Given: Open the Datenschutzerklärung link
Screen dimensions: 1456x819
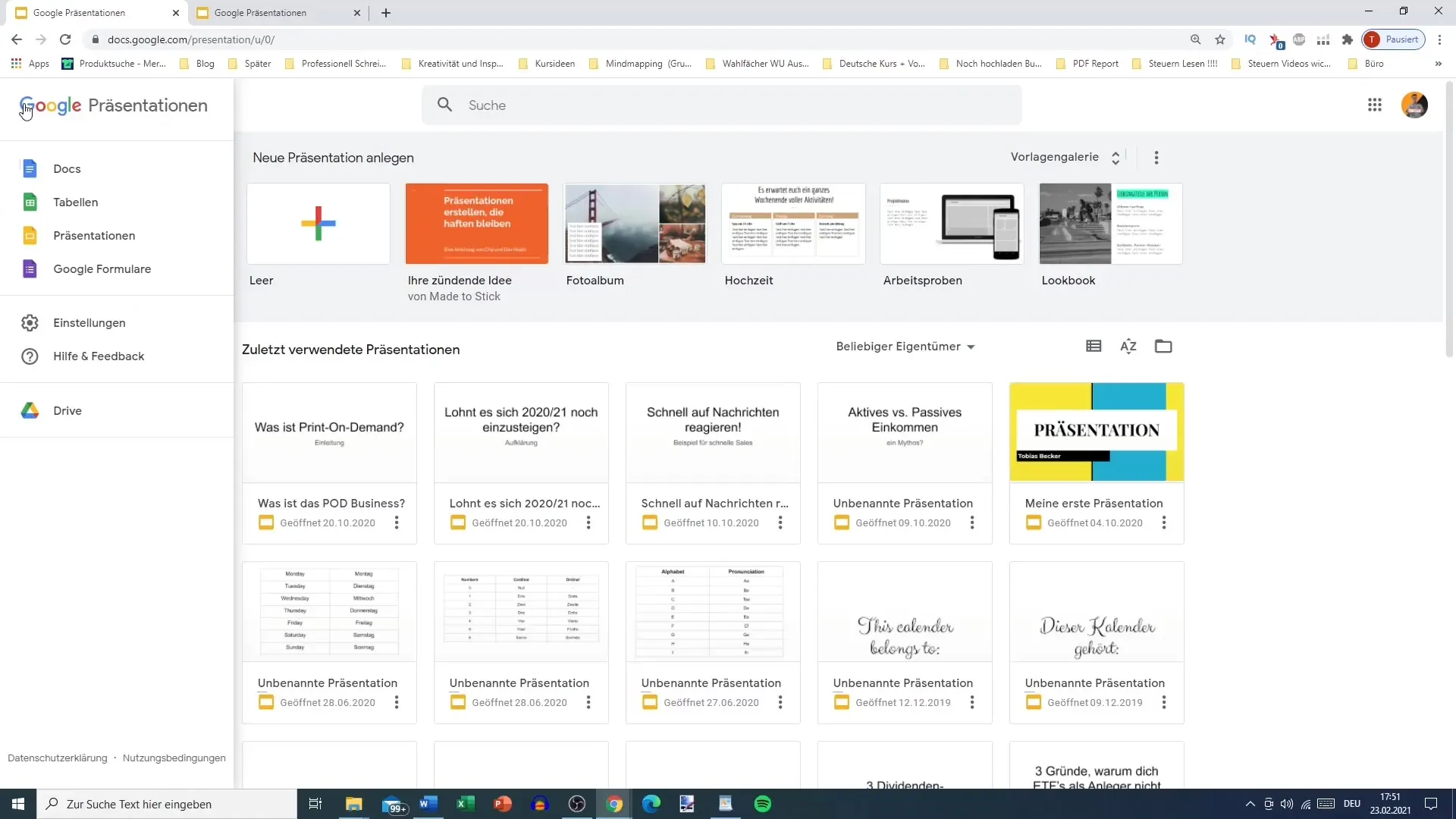Looking at the screenshot, I should click(x=58, y=758).
